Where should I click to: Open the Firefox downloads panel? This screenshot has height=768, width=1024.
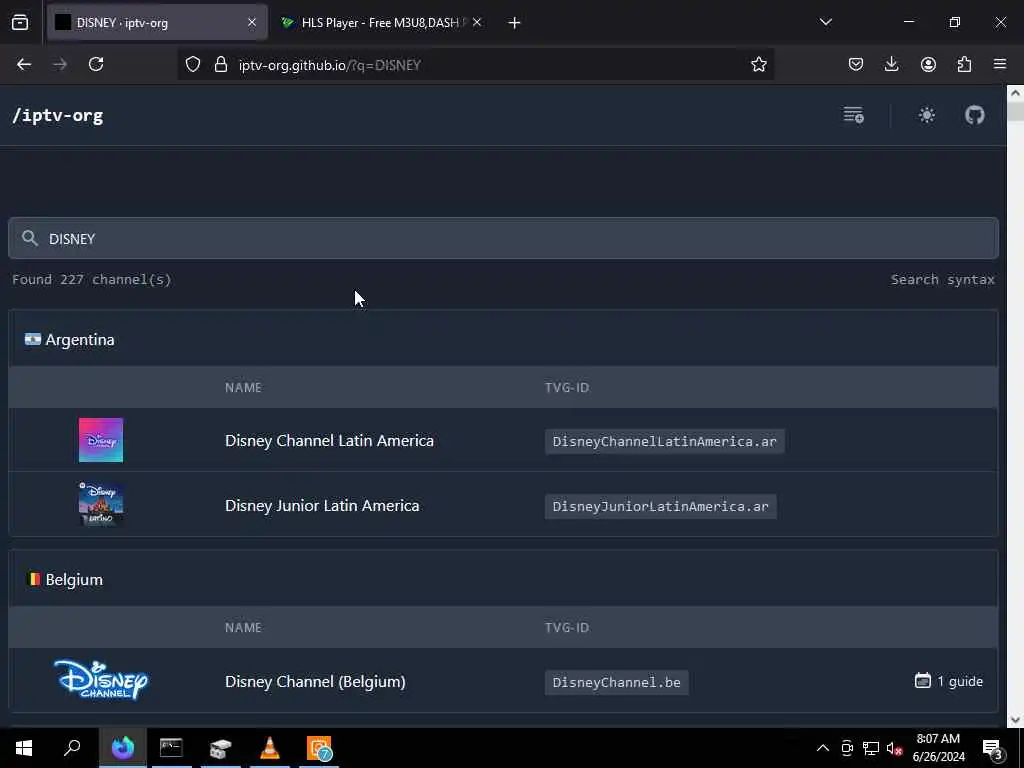(x=891, y=64)
